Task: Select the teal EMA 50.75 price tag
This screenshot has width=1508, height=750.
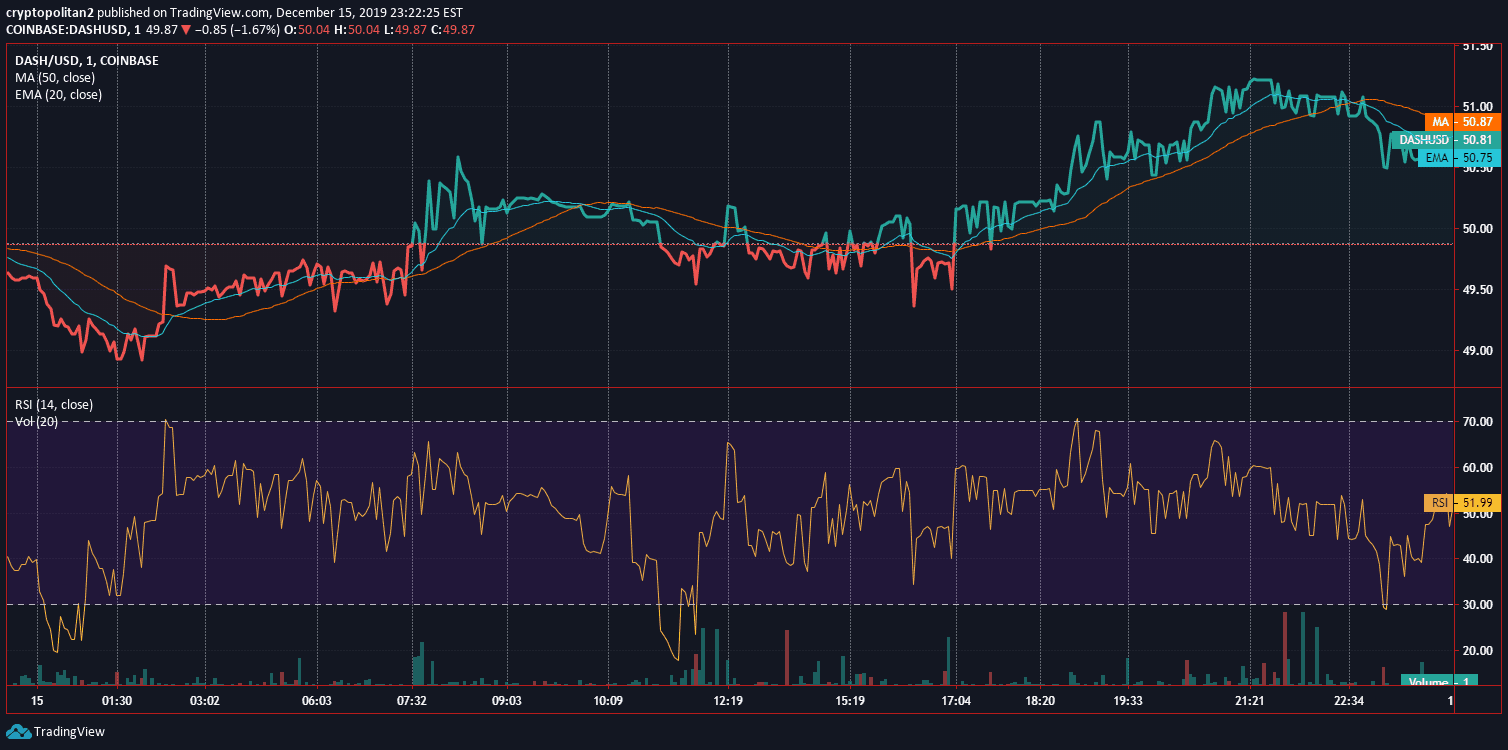Action: (x=1459, y=157)
